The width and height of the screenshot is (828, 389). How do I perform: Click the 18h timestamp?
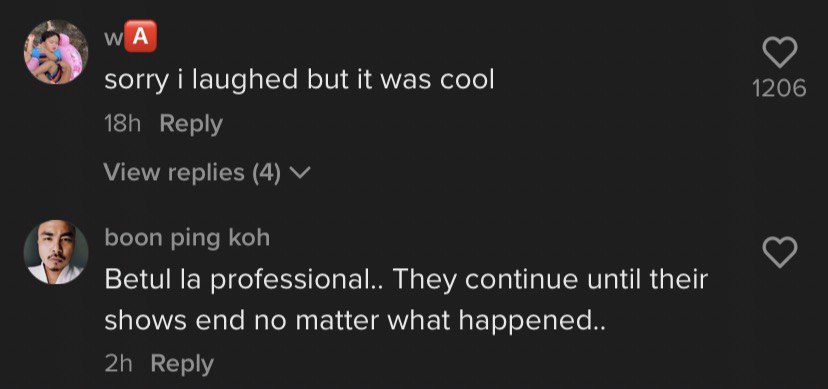coord(123,125)
